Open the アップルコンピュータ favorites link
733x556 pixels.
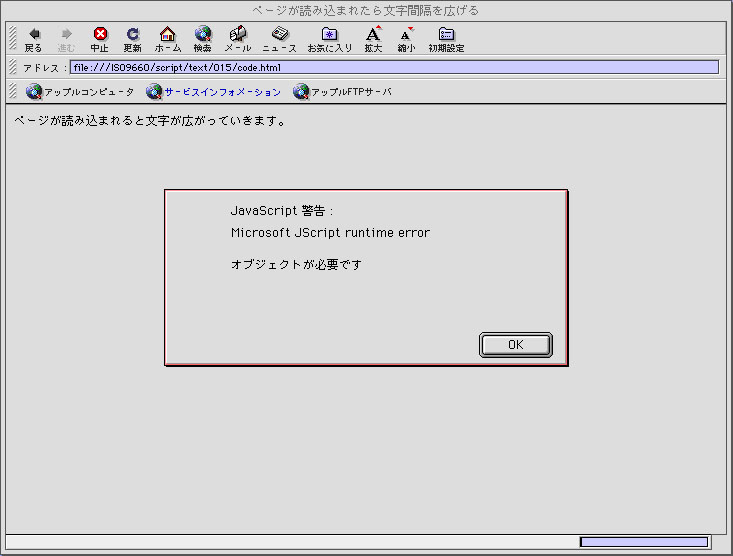(80, 92)
